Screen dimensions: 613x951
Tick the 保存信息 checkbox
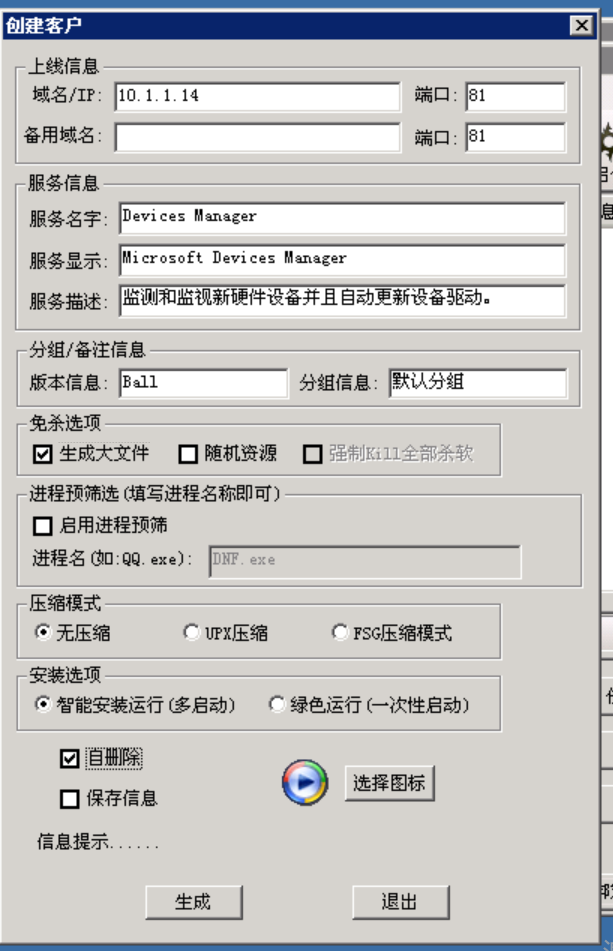[x=70, y=799]
